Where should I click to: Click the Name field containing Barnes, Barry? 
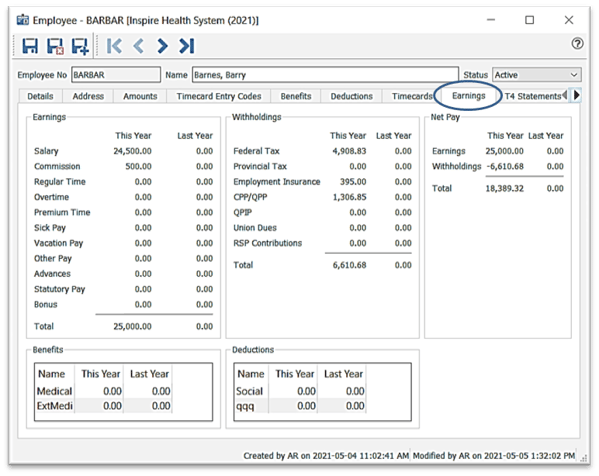[x=325, y=75]
